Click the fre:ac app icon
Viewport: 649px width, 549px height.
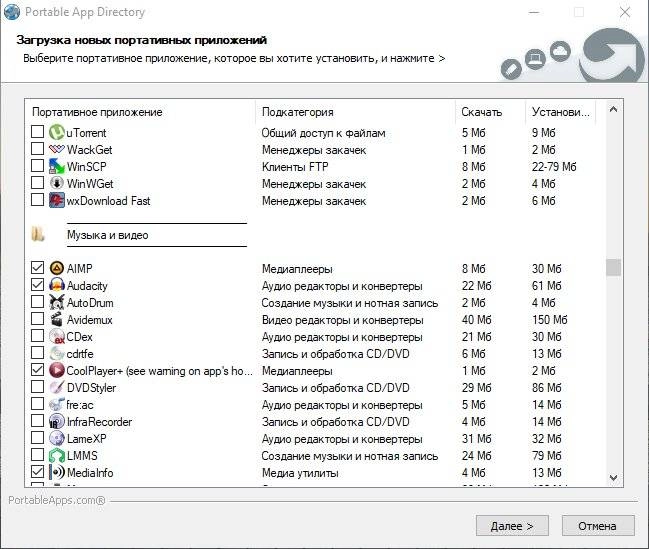[57, 404]
